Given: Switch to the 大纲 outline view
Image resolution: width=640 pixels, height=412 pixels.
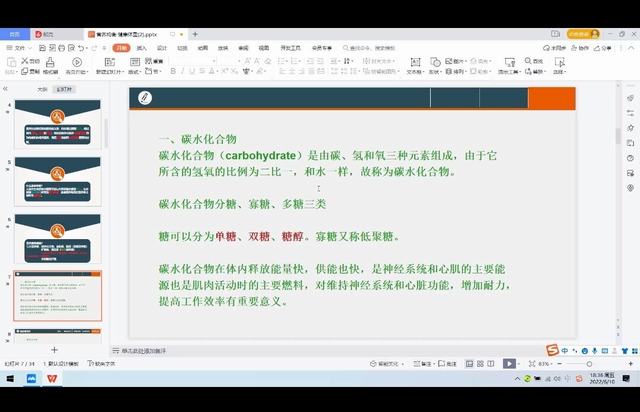Looking at the screenshot, I should click(41, 88).
